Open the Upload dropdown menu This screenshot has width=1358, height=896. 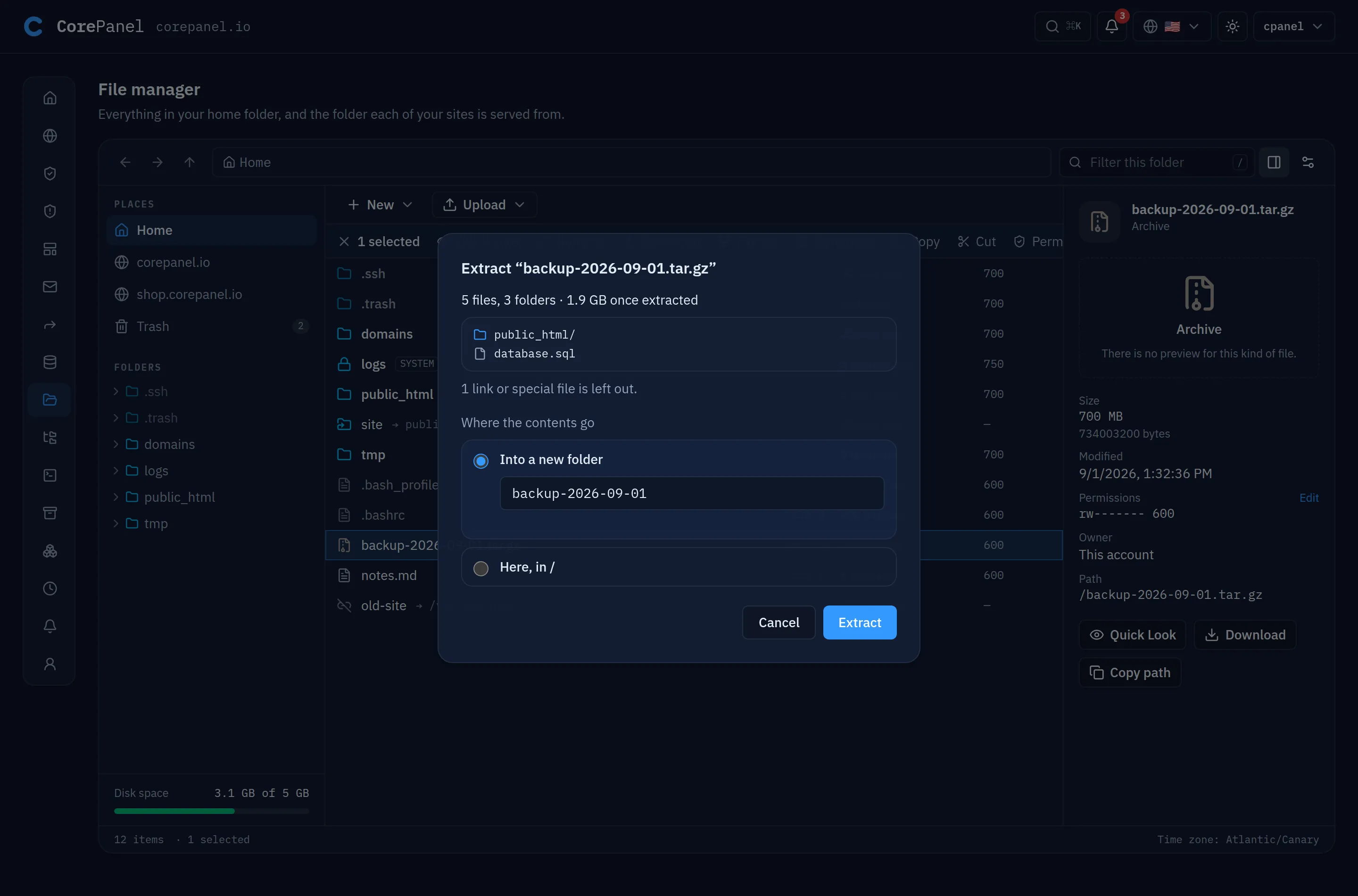coord(484,205)
